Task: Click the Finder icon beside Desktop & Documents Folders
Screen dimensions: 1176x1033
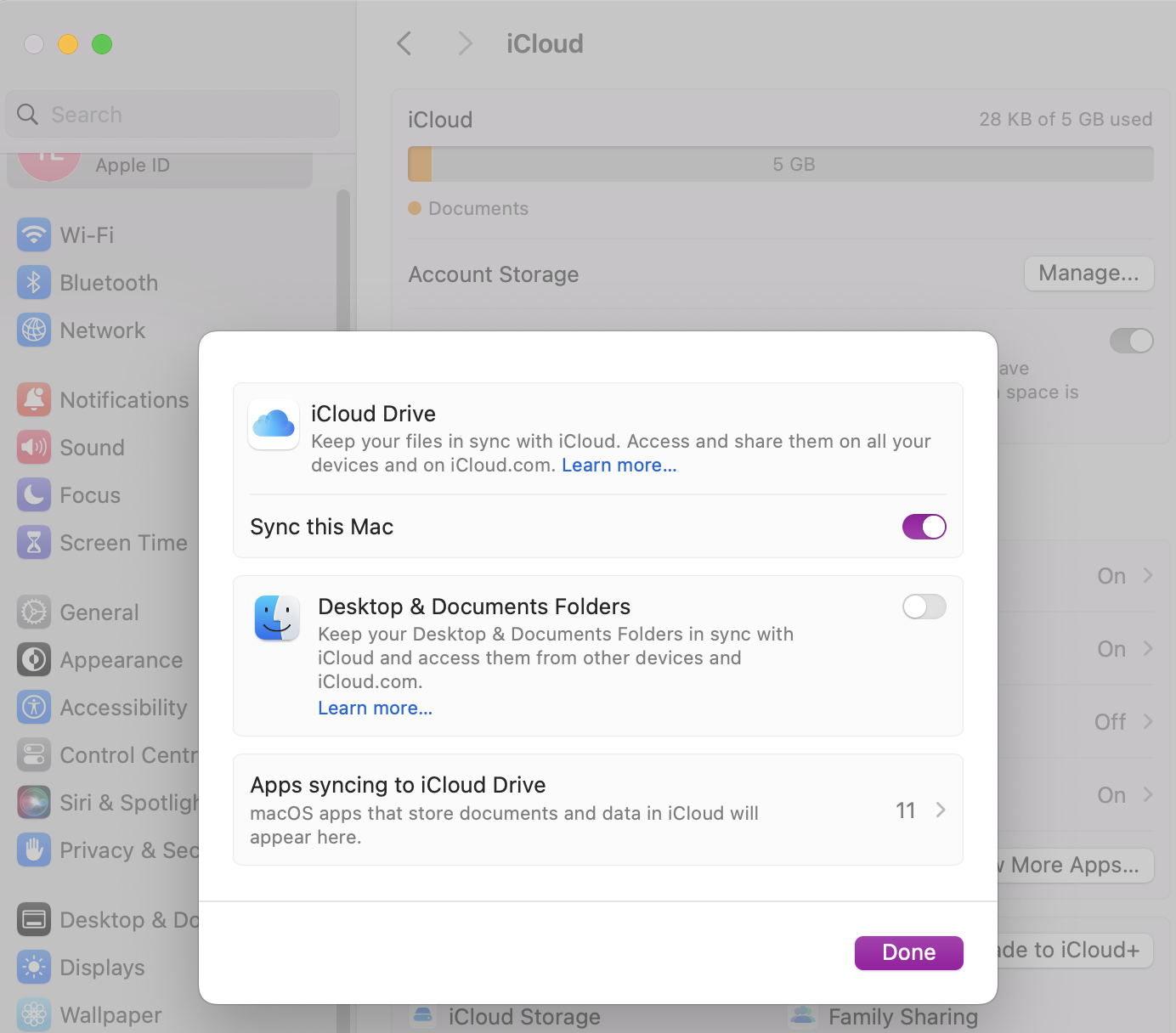Action: 276,618
